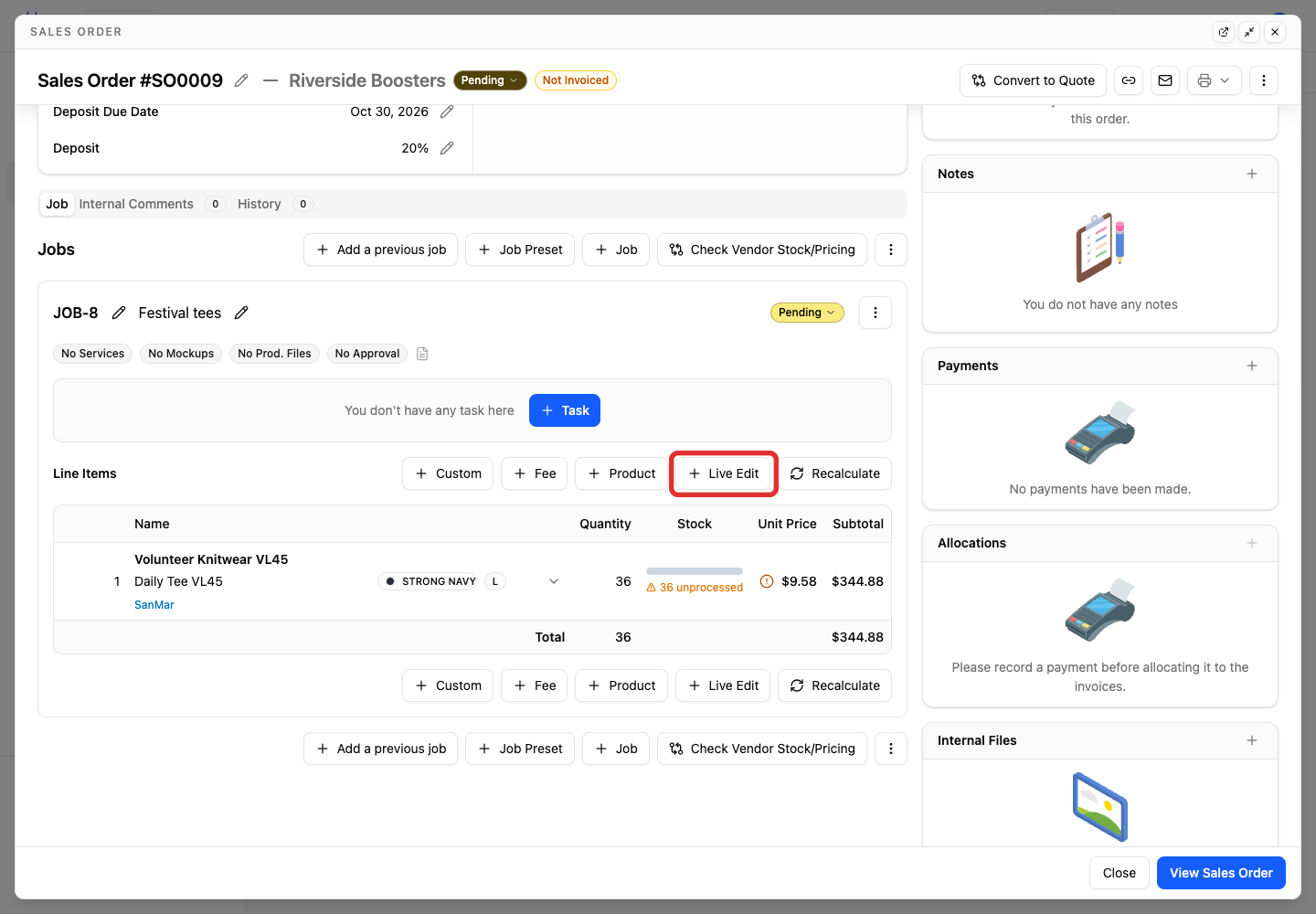The image size is (1316, 914).
Task: Copy link to this sales order
Action: 1129,80
